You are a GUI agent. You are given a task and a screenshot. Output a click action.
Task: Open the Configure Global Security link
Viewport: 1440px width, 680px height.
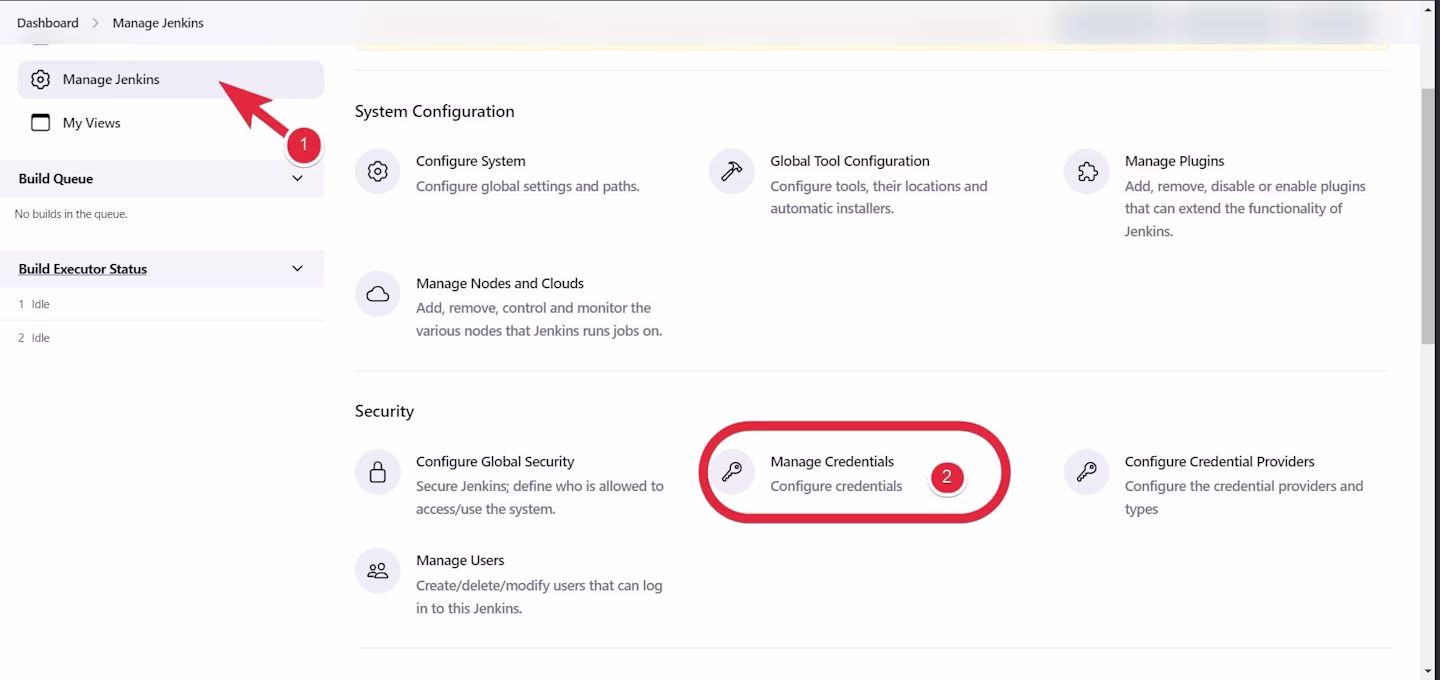(495, 462)
